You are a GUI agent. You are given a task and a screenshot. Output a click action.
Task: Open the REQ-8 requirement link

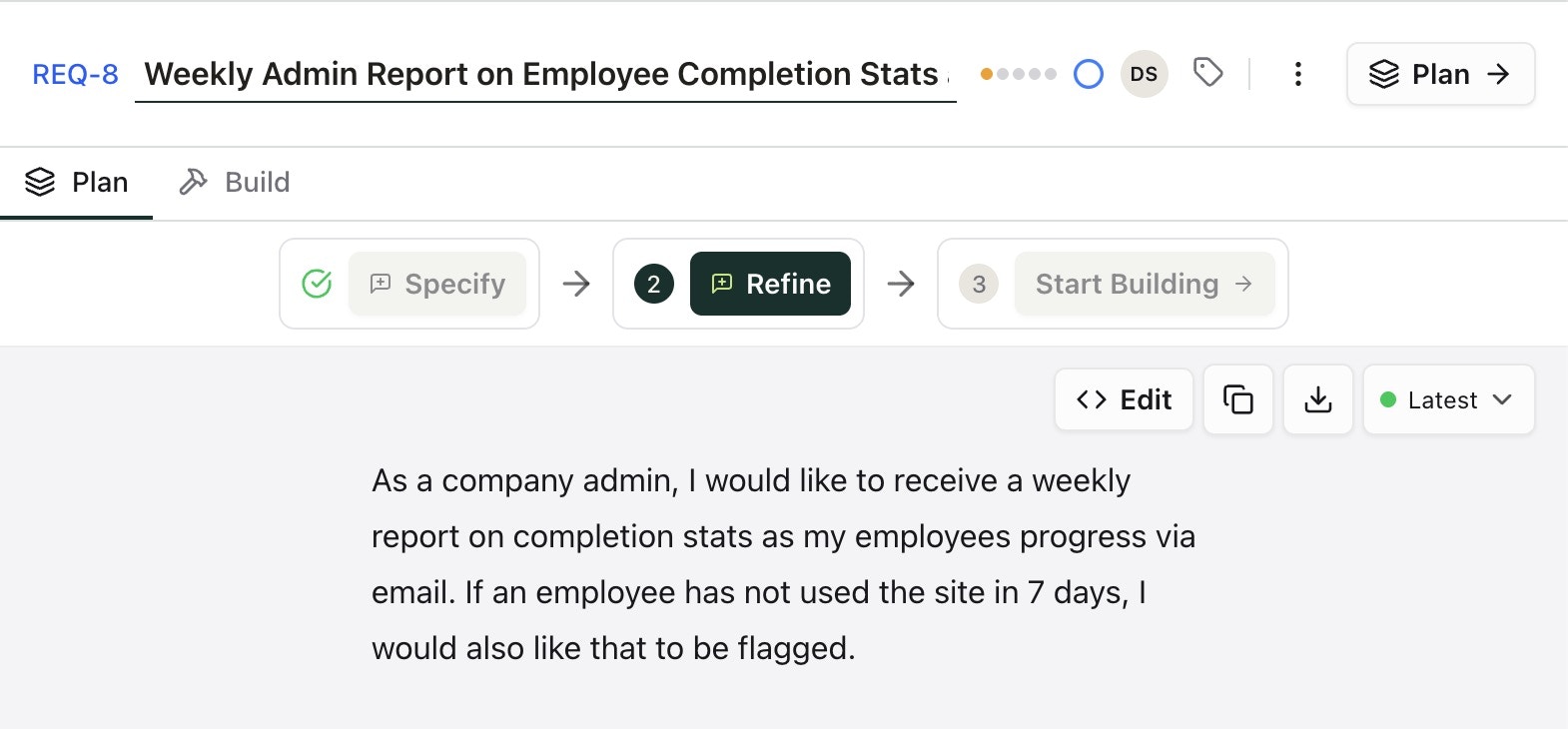[x=75, y=74]
